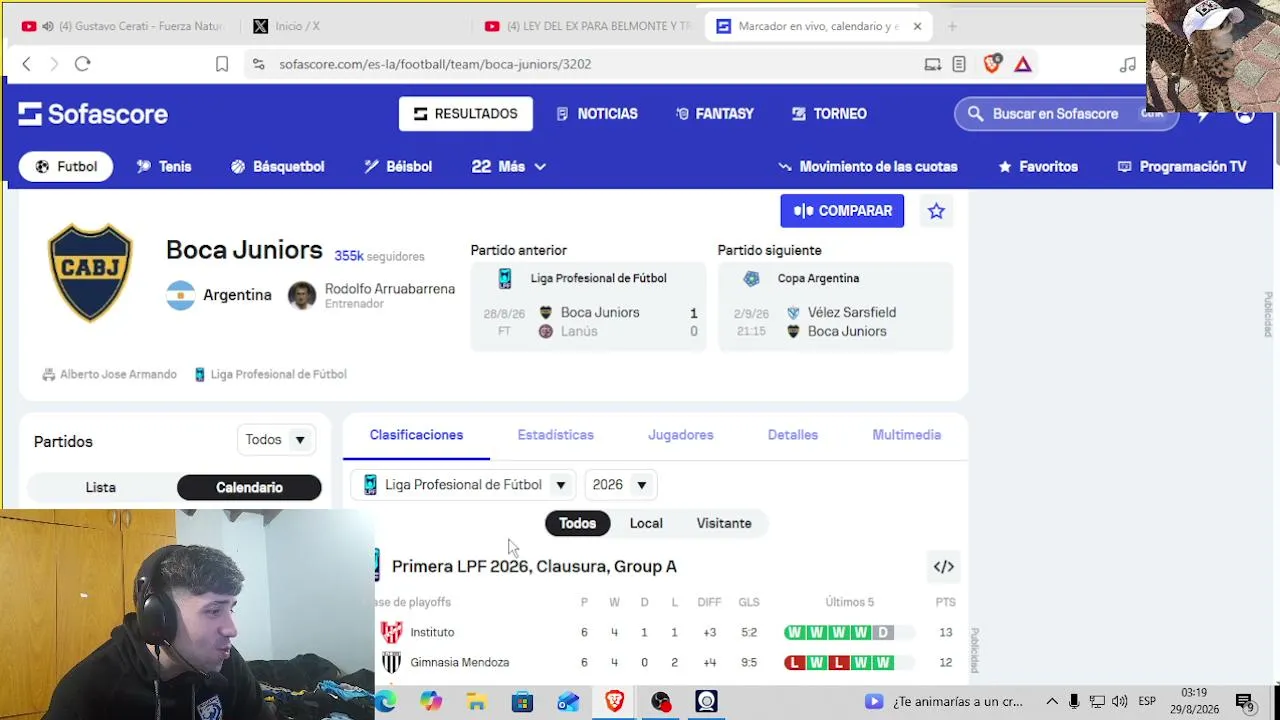Open the notifications center icon
This screenshot has height=720, width=1280.
[1245, 702]
